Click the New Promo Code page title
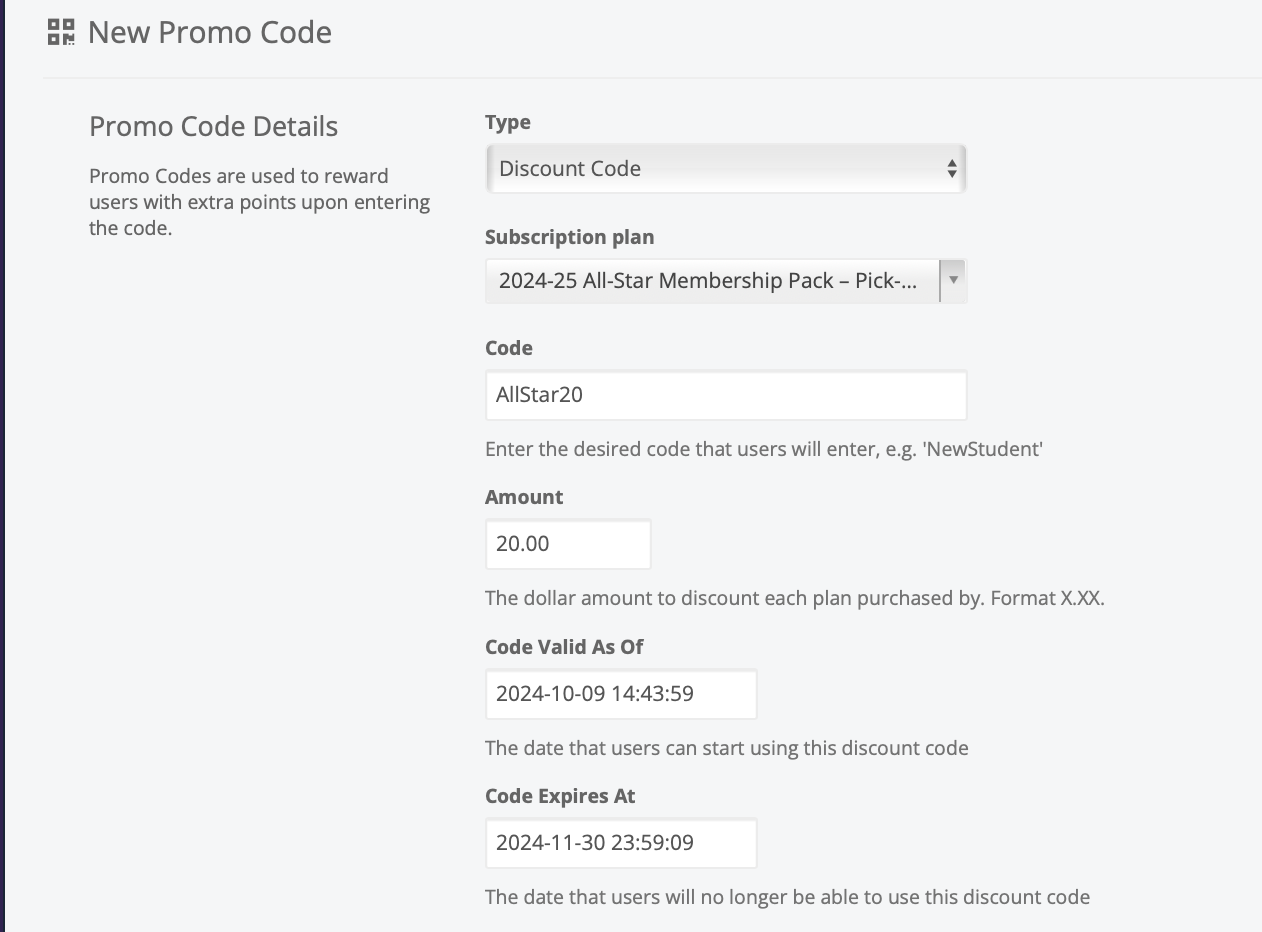The image size is (1262, 932). (210, 32)
